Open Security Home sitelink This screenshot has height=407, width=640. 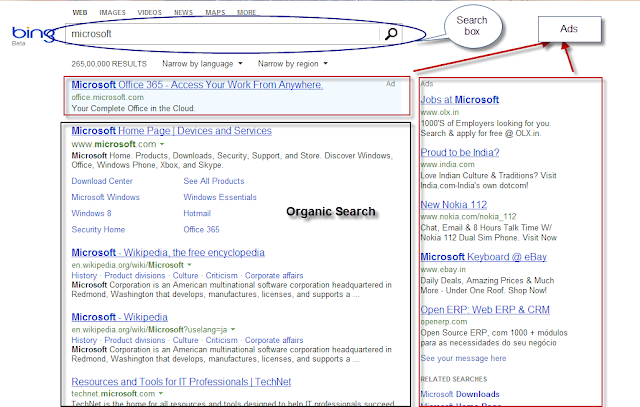coord(98,229)
